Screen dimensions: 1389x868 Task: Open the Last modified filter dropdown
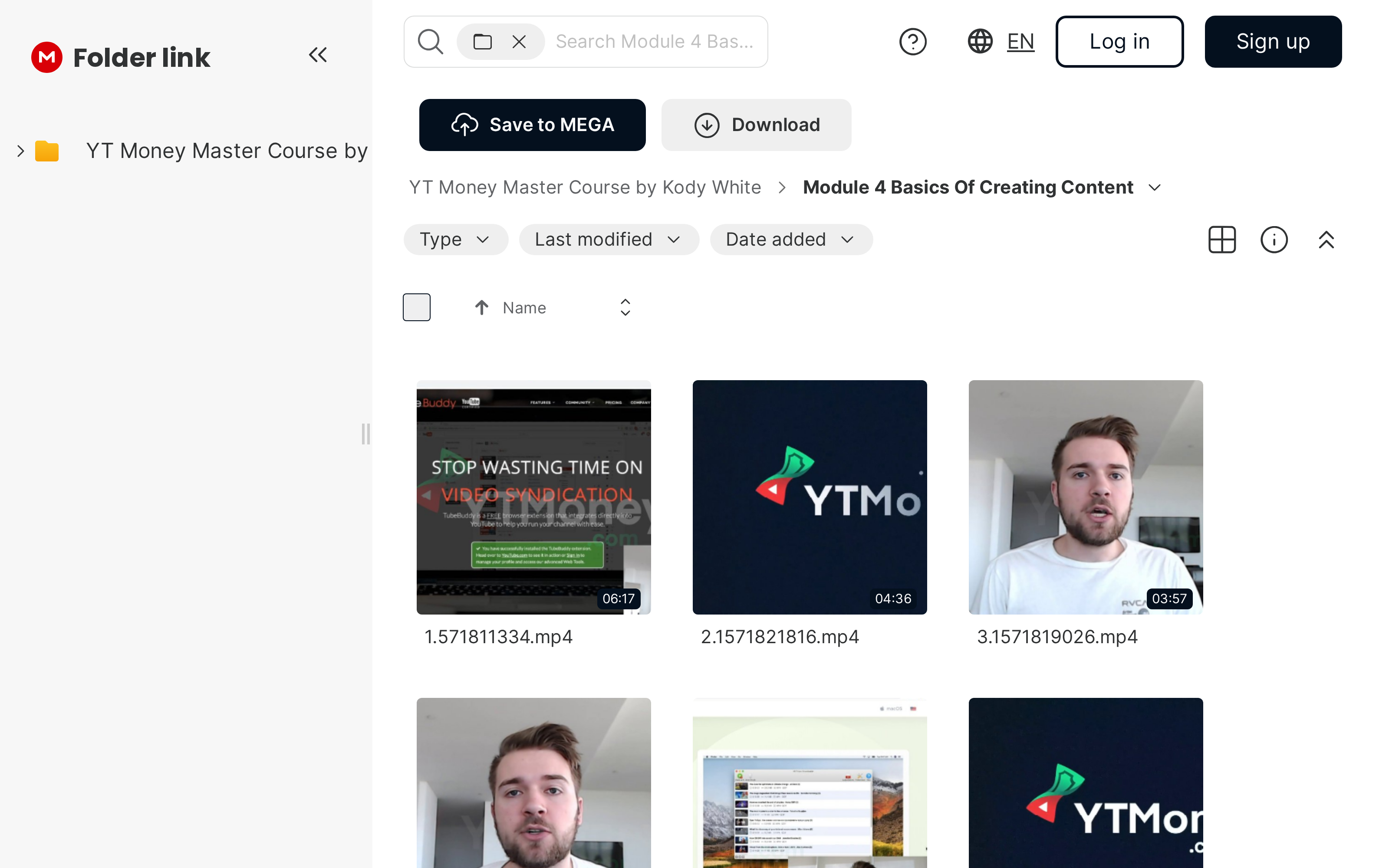pos(609,240)
